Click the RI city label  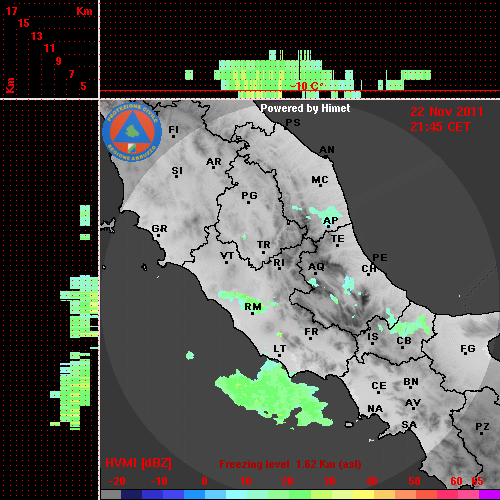coord(279,263)
